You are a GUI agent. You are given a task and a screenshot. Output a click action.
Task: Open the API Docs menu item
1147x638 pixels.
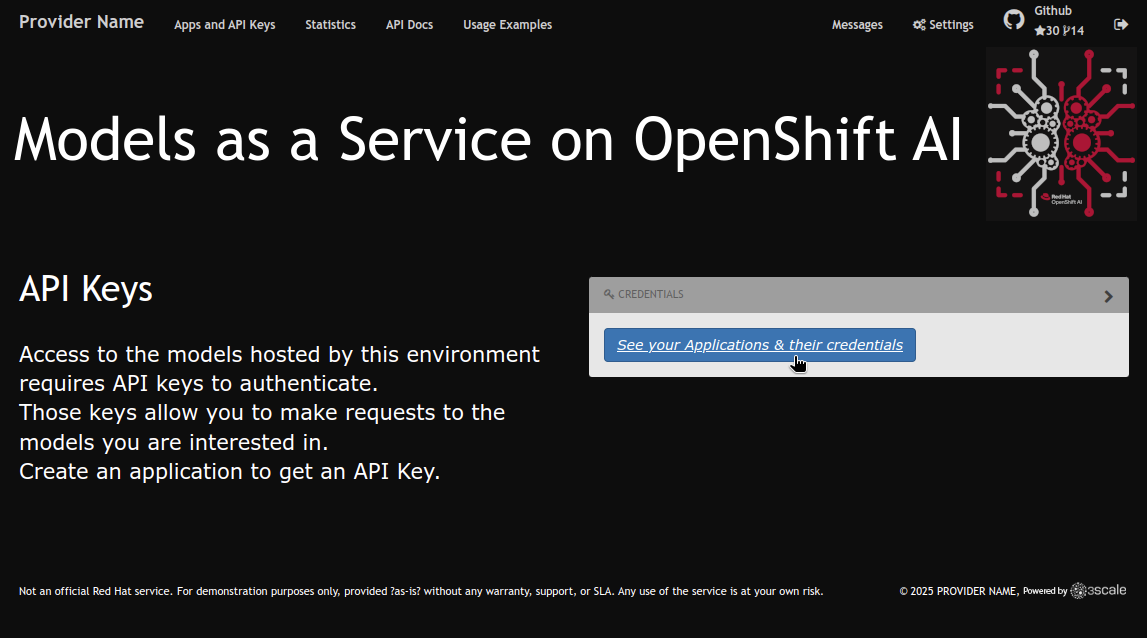coord(410,25)
